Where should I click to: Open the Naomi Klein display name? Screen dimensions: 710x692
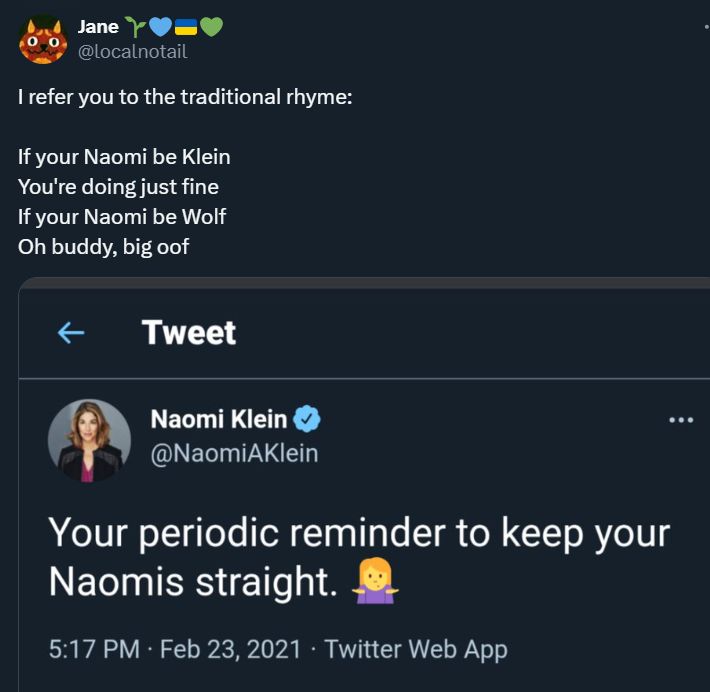[x=219, y=419]
